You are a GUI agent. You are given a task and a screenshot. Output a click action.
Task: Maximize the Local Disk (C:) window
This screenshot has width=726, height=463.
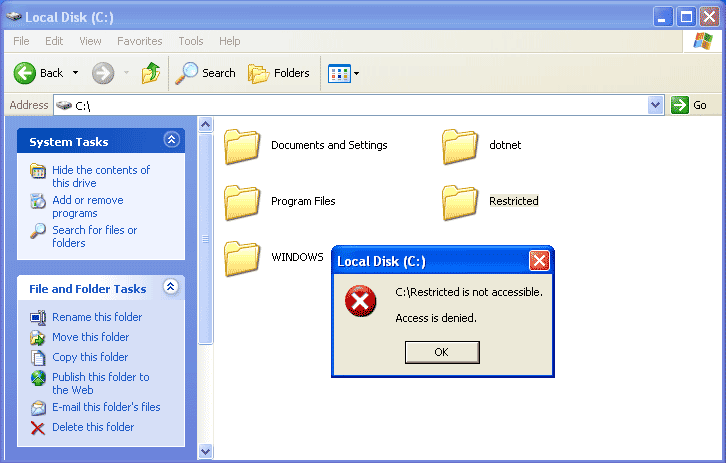click(x=686, y=17)
